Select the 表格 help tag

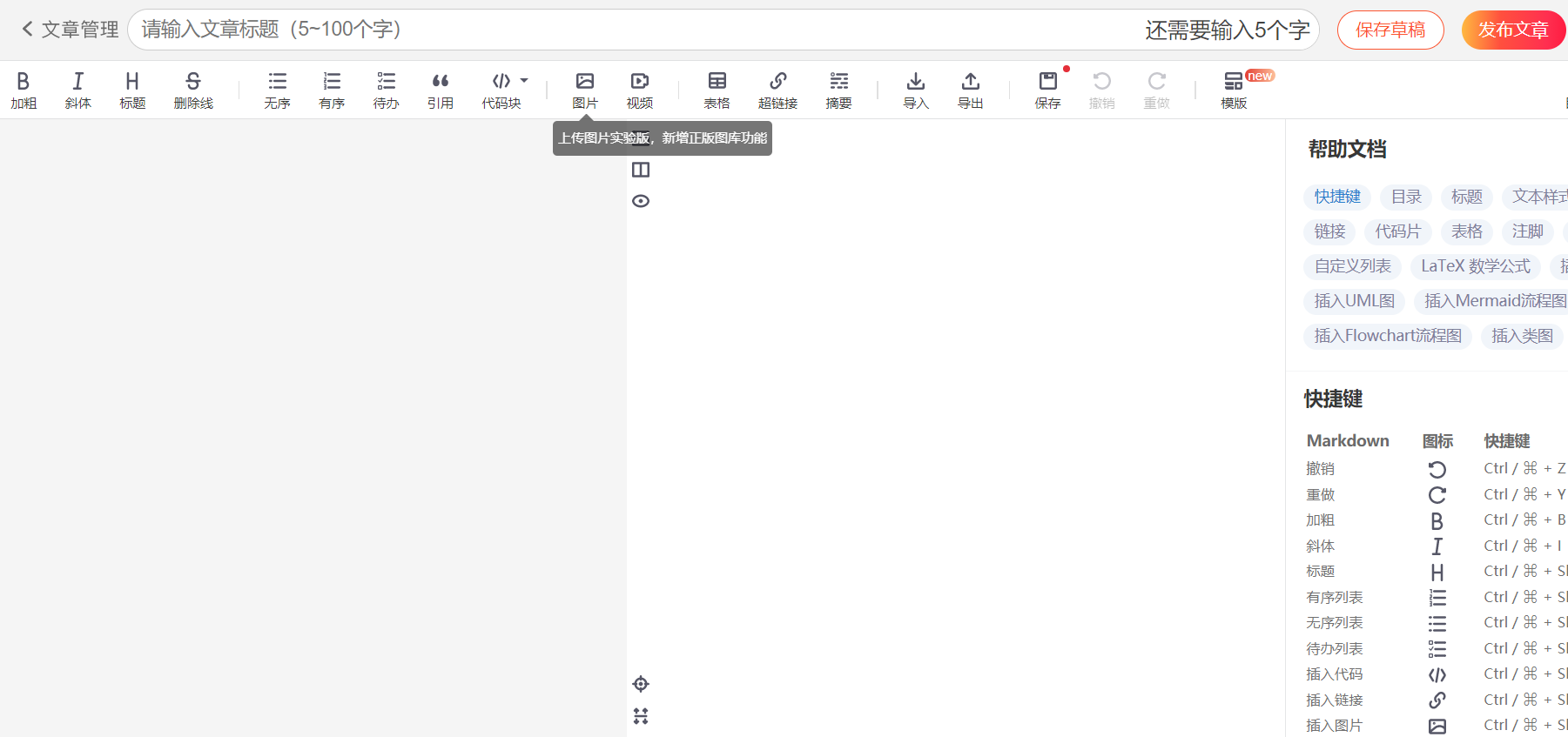tap(1467, 231)
